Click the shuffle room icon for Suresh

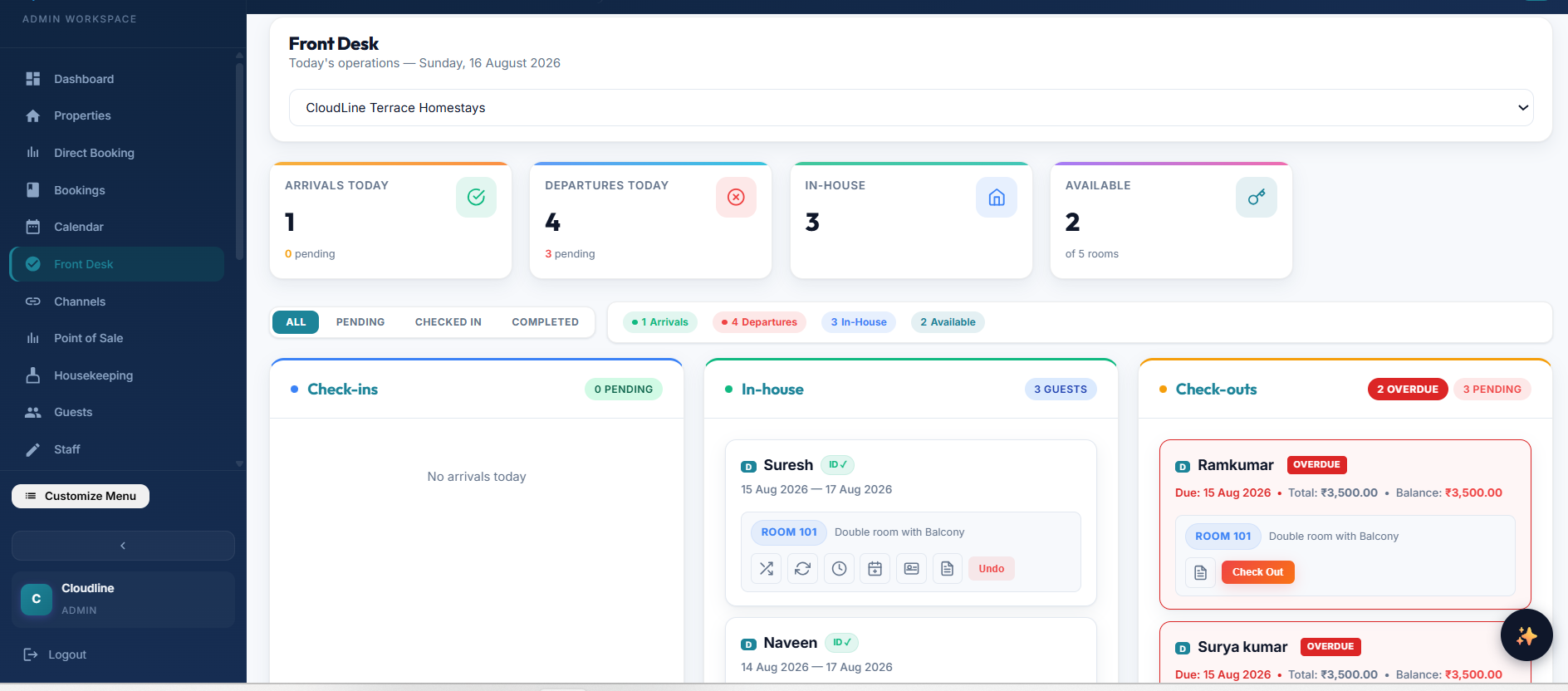tap(767, 569)
